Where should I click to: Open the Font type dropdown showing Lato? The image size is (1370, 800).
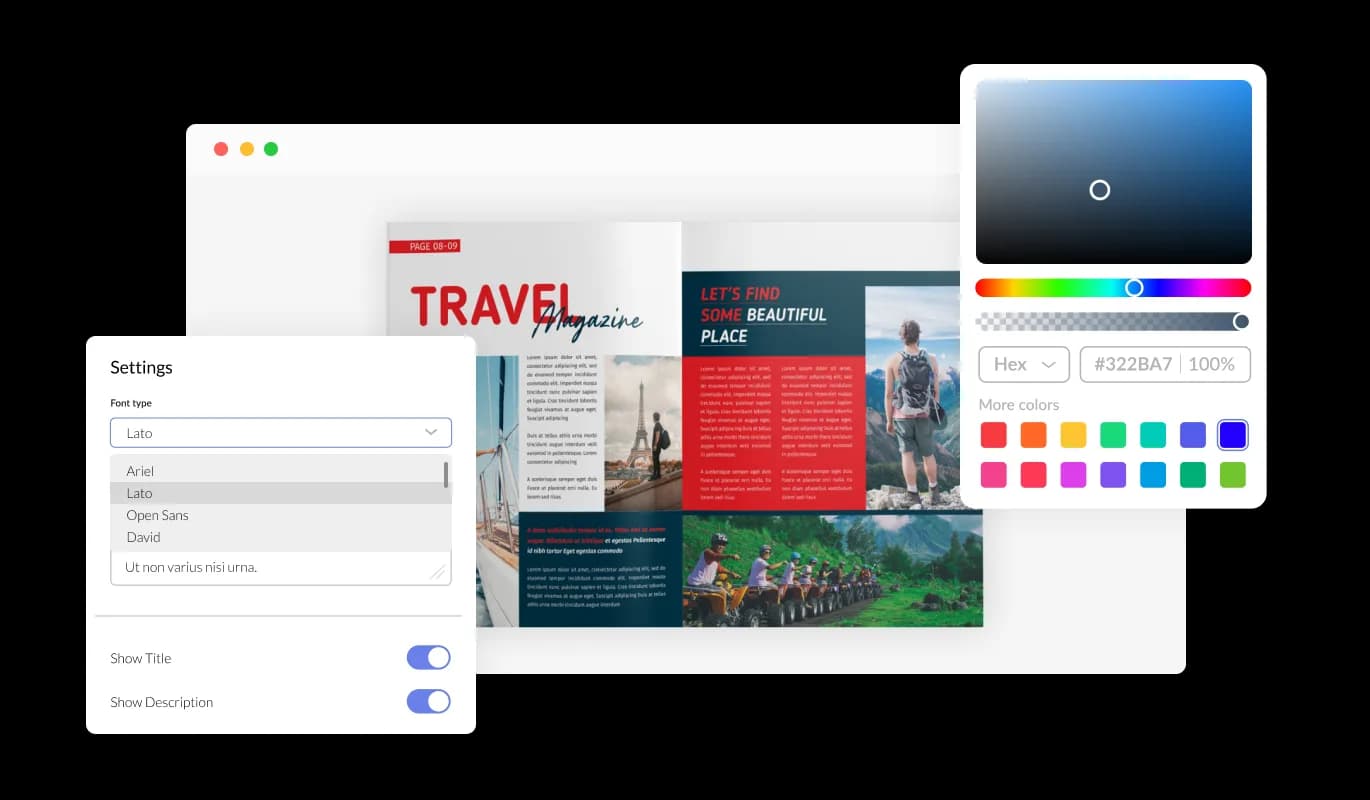[x=280, y=432]
